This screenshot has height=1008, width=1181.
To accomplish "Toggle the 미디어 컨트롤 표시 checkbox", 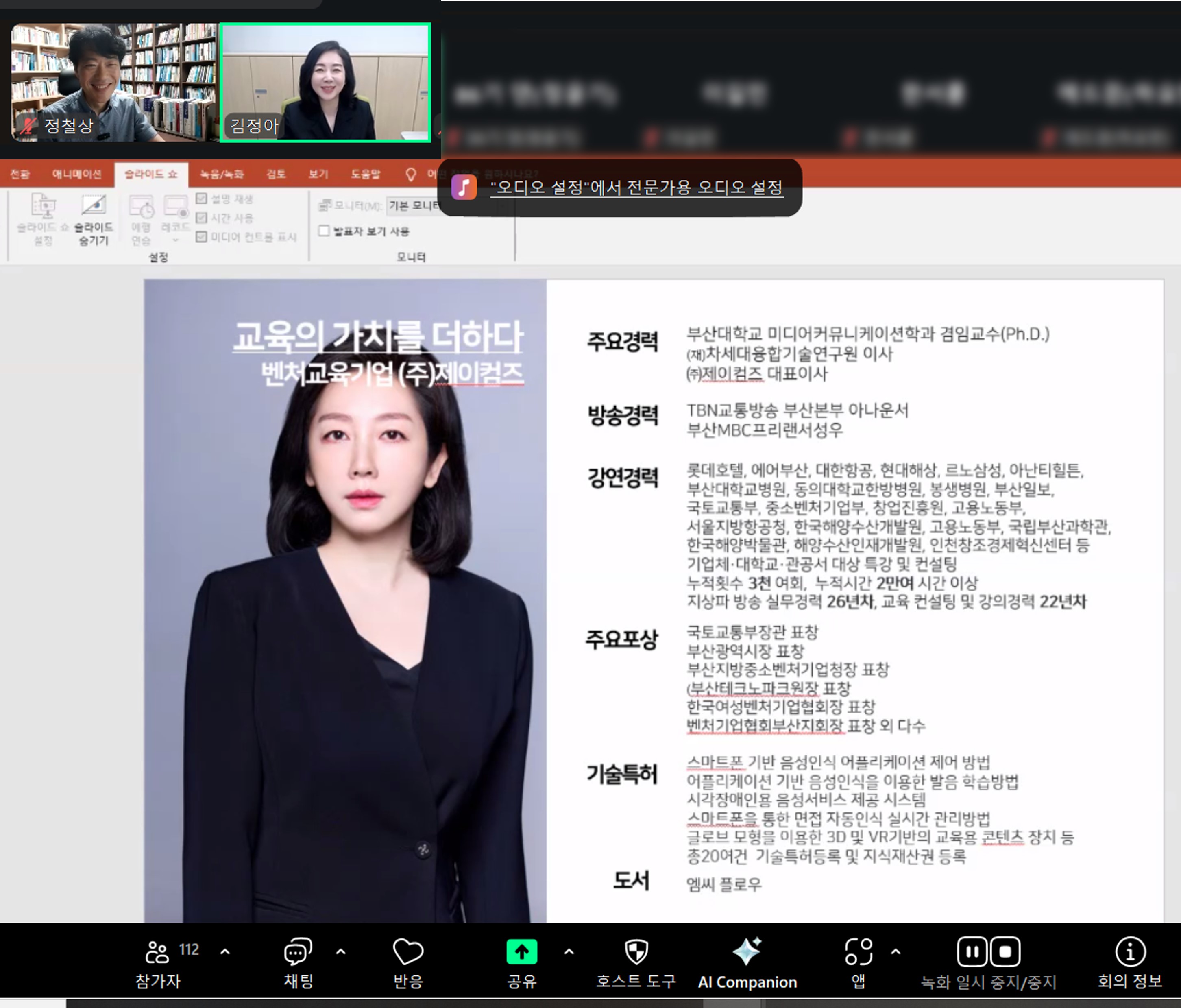I will pyautogui.click(x=201, y=237).
